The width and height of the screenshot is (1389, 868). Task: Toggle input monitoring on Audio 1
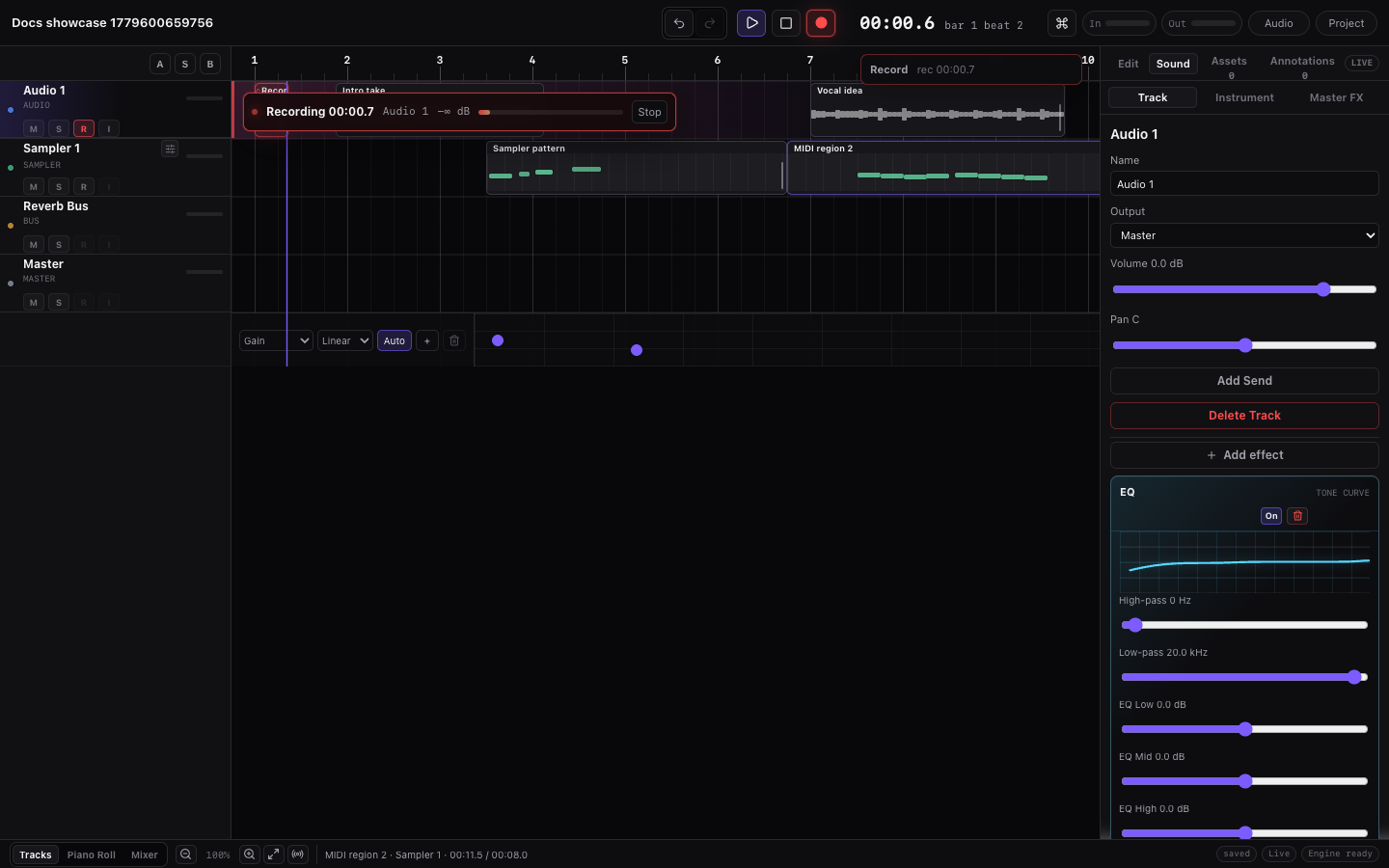click(x=109, y=128)
